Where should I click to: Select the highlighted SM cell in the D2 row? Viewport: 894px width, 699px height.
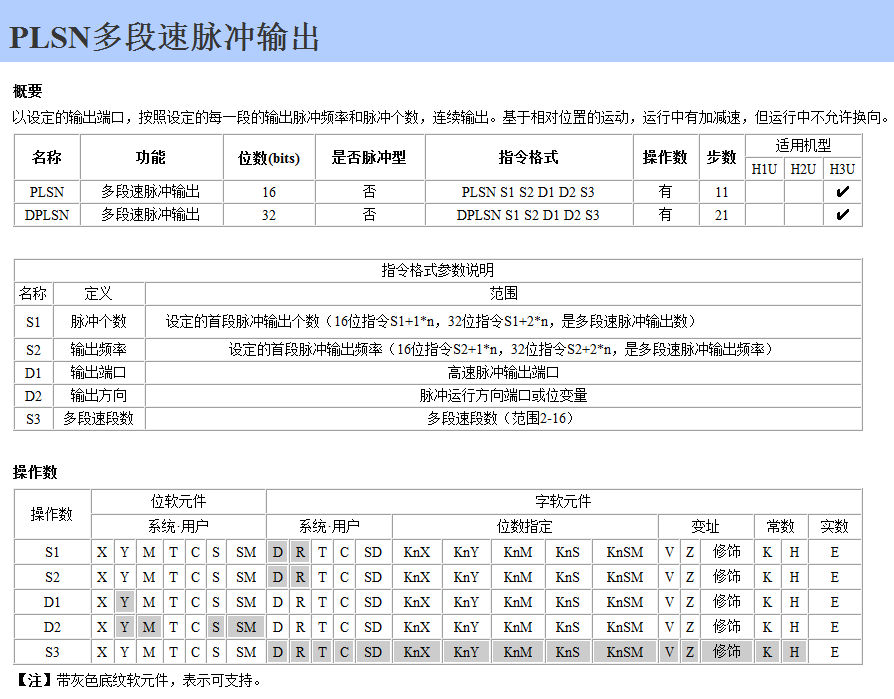246,627
